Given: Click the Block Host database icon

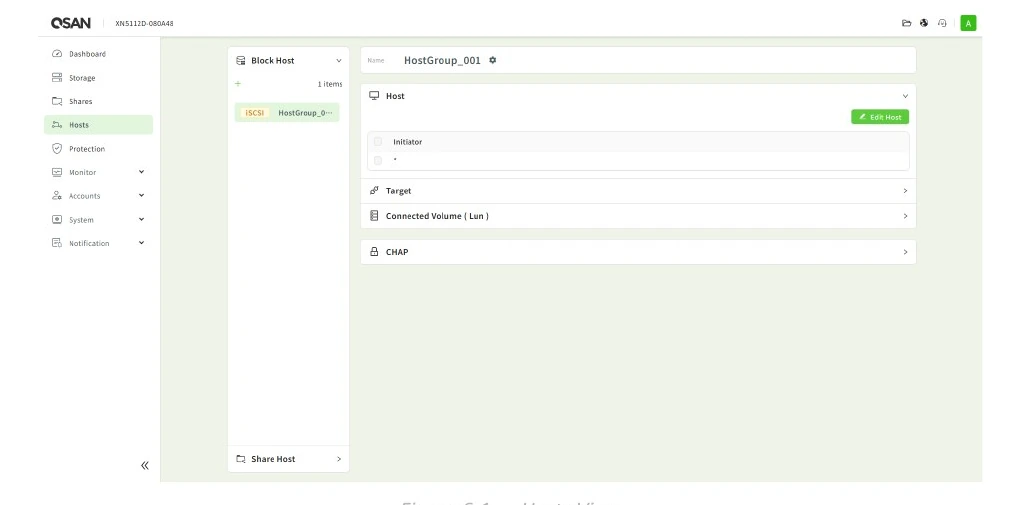Looking at the screenshot, I should tap(241, 60).
